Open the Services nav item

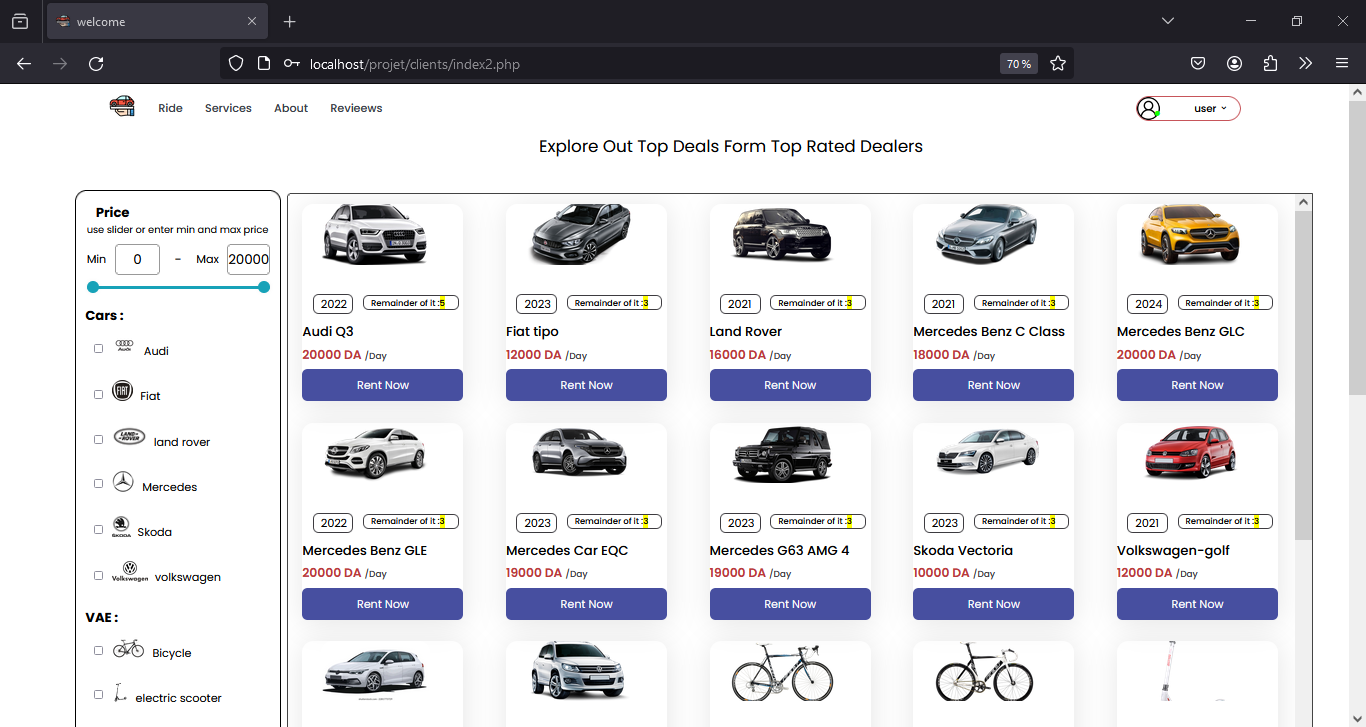[x=228, y=108]
